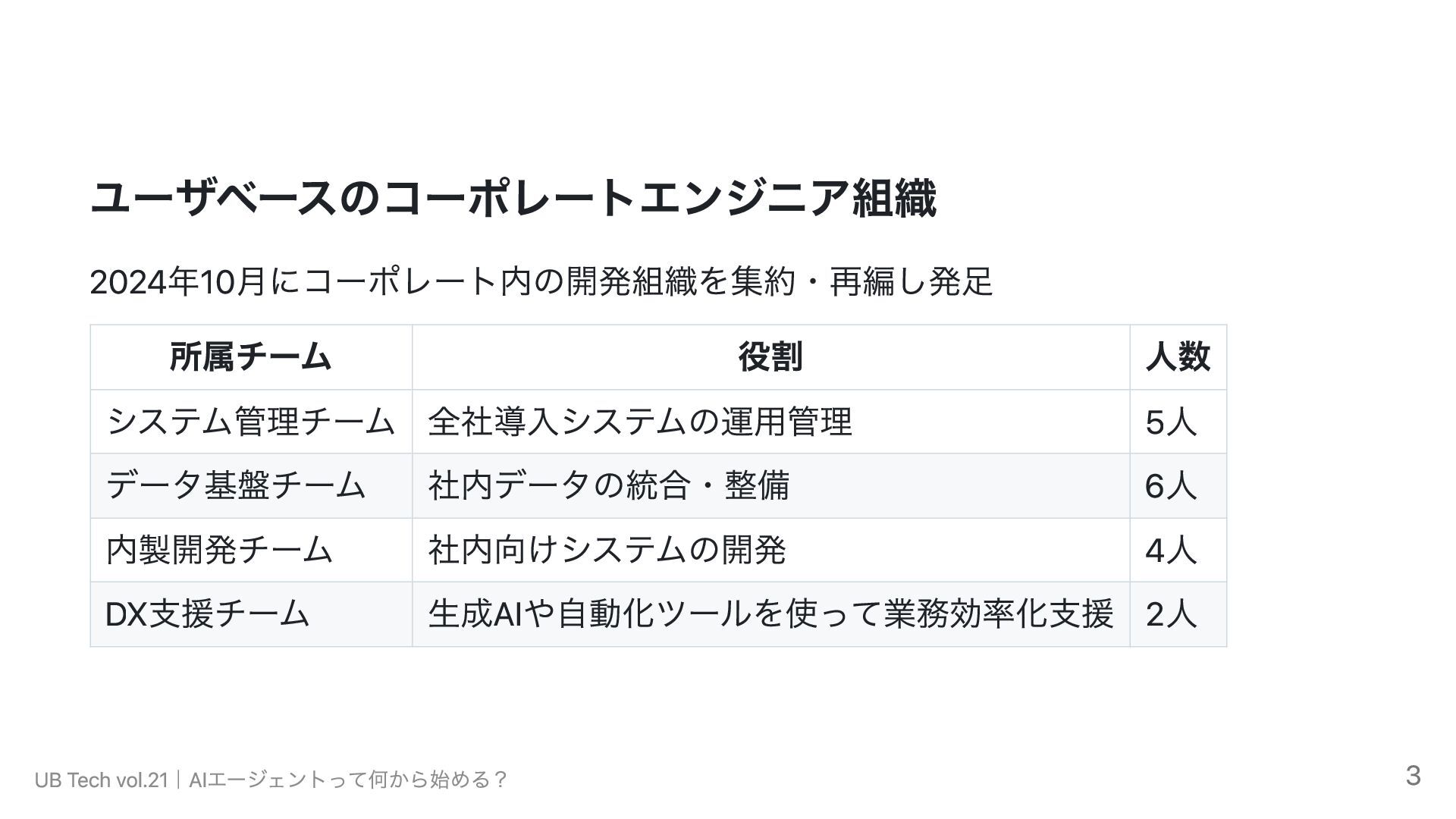Viewport: 1456px width, 819px height.
Task: Click the 全社導入システムの運用管理 role cell
Action: (x=771, y=422)
